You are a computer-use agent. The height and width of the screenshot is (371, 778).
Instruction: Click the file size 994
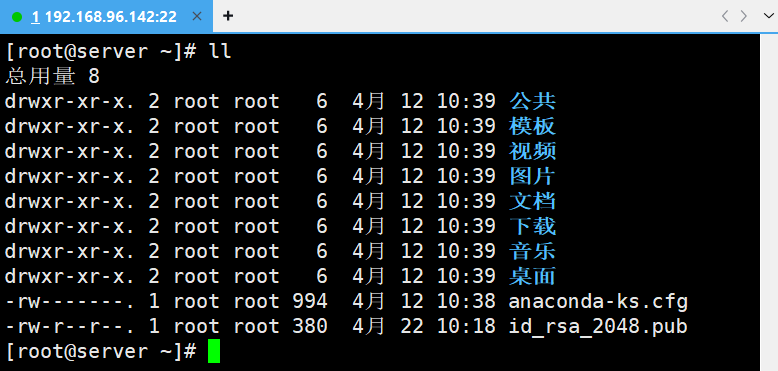(310, 302)
